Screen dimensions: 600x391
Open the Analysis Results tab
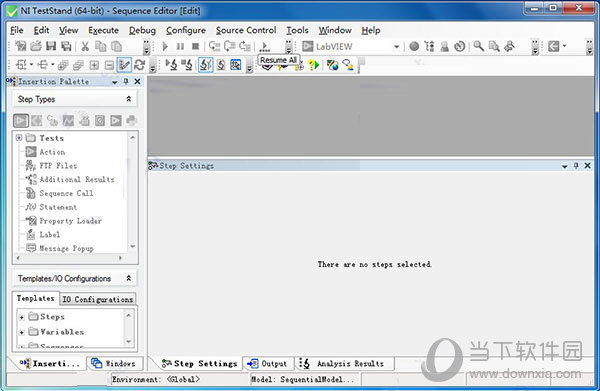(x=344, y=363)
